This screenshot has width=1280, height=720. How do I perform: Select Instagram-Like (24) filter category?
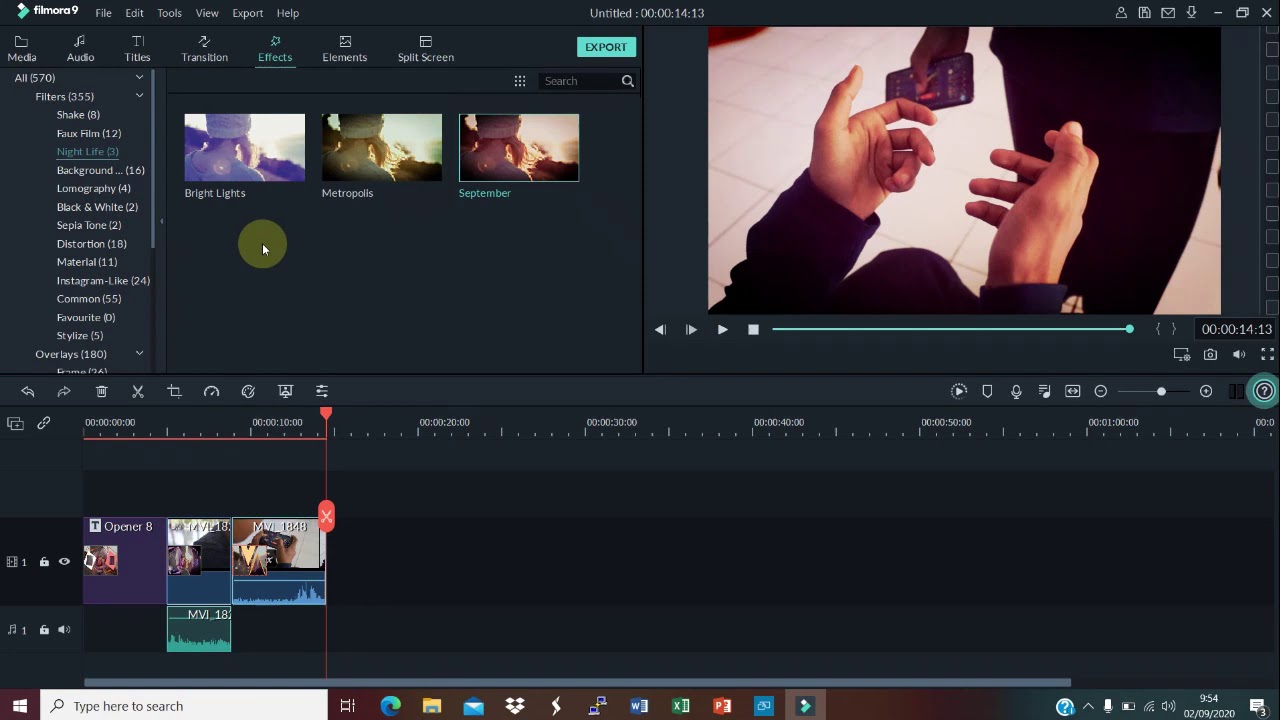[103, 281]
